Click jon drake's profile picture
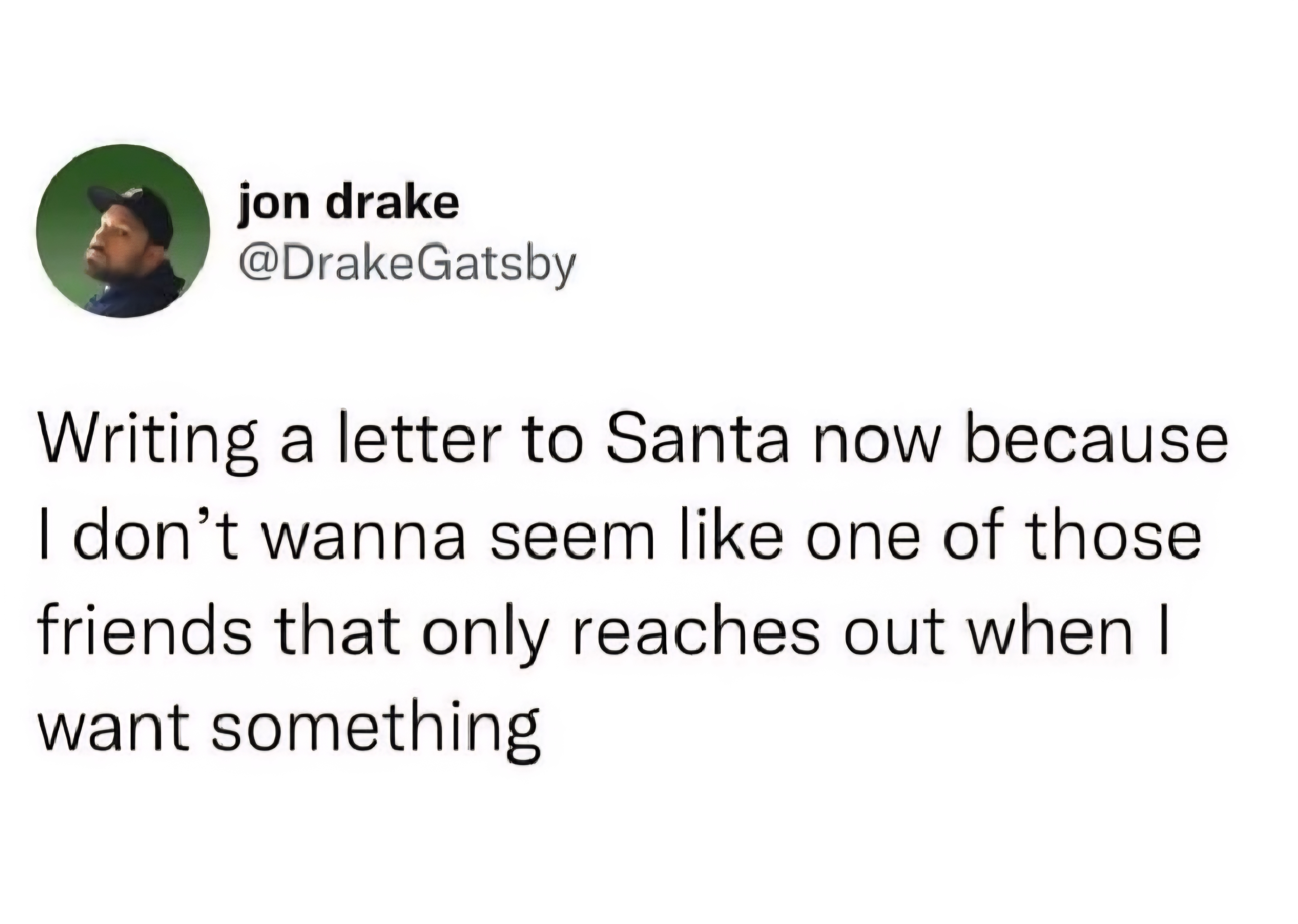This screenshot has height=924, width=1298. pyautogui.click(x=123, y=230)
